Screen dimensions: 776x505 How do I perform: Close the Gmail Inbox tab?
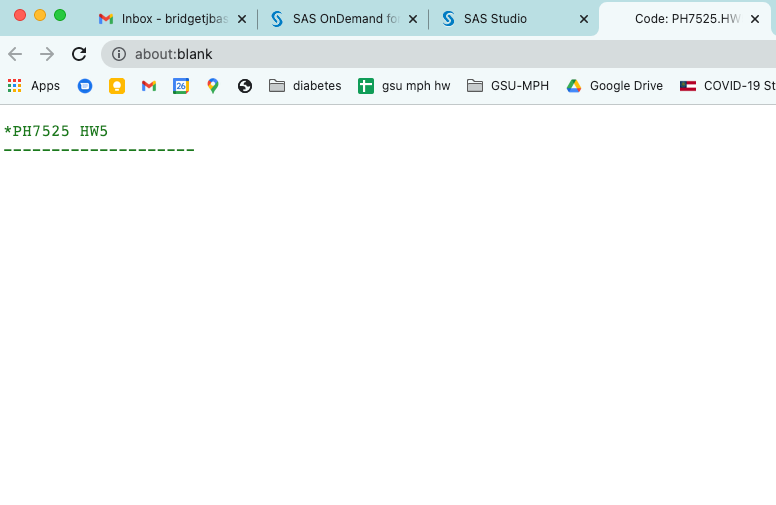click(x=242, y=19)
